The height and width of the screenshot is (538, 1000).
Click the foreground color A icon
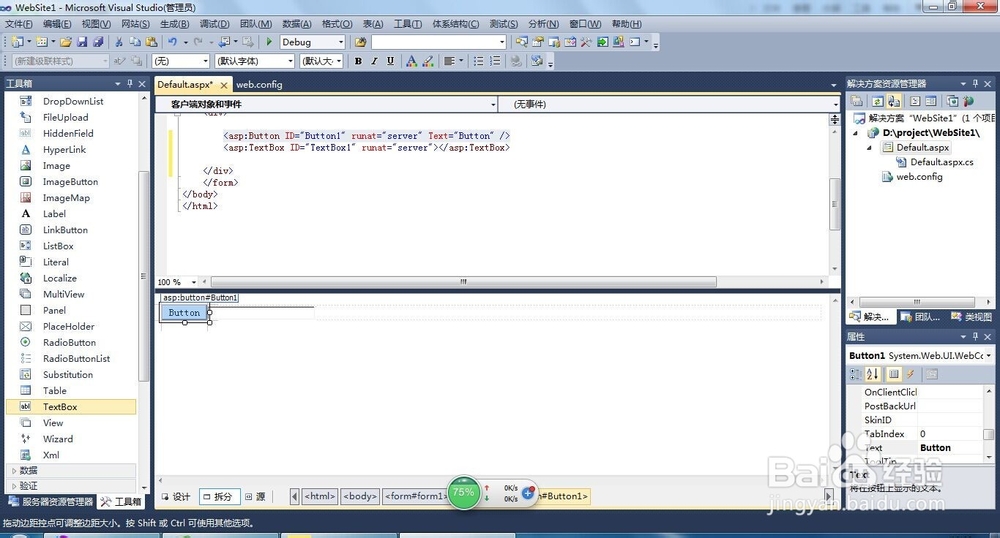coord(411,61)
